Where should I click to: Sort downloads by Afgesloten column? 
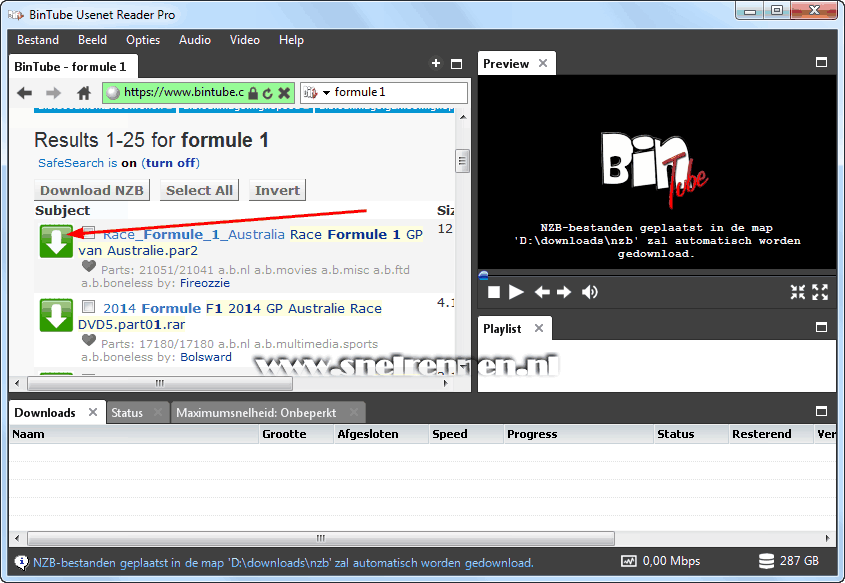(382, 434)
